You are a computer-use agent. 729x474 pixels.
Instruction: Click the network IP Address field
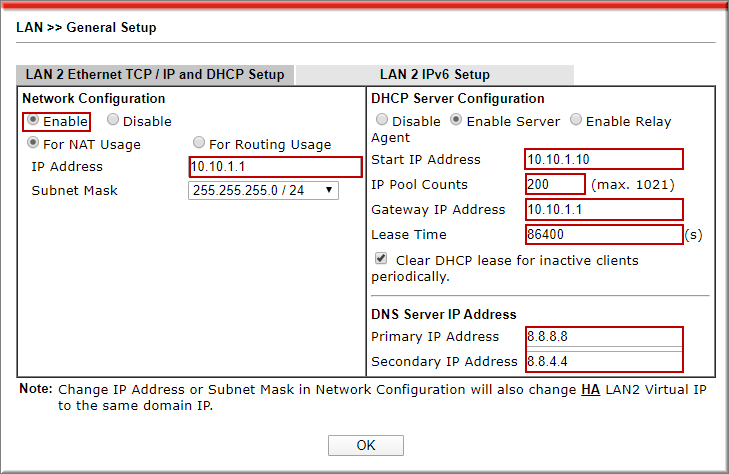click(275, 167)
